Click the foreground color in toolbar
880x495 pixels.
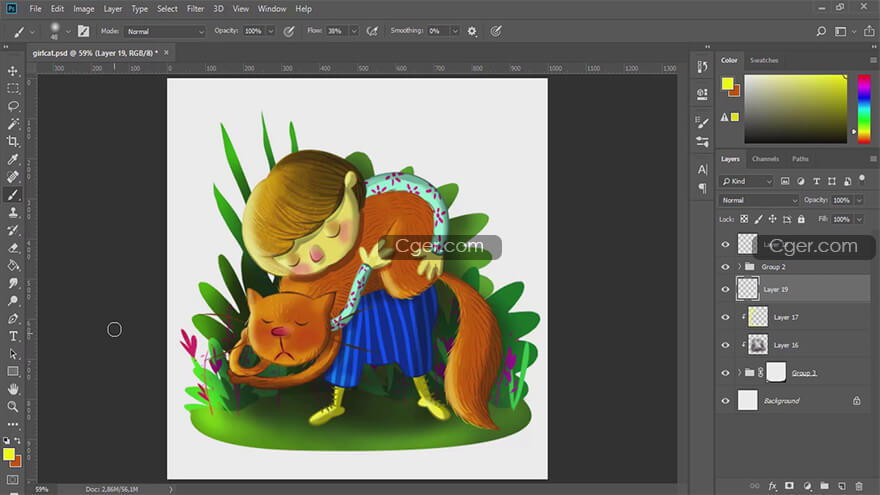[x=8, y=454]
